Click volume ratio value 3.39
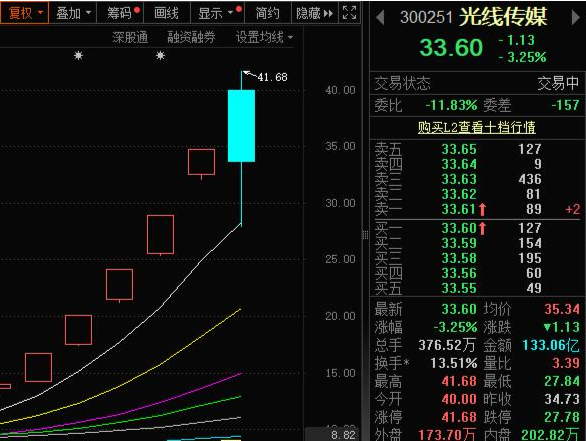The width and height of the screenshot is (586, 441). (x=566, y=363)
